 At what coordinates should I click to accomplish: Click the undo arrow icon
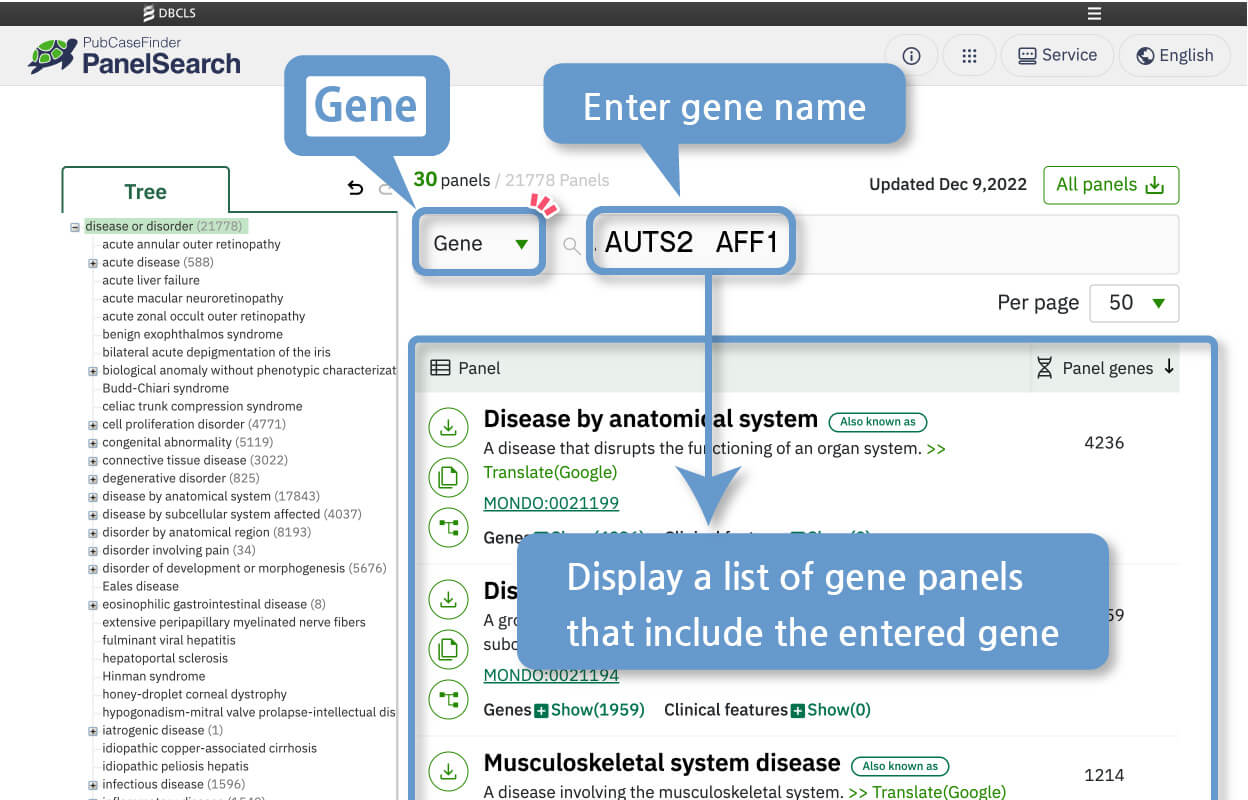pos(355,188)
